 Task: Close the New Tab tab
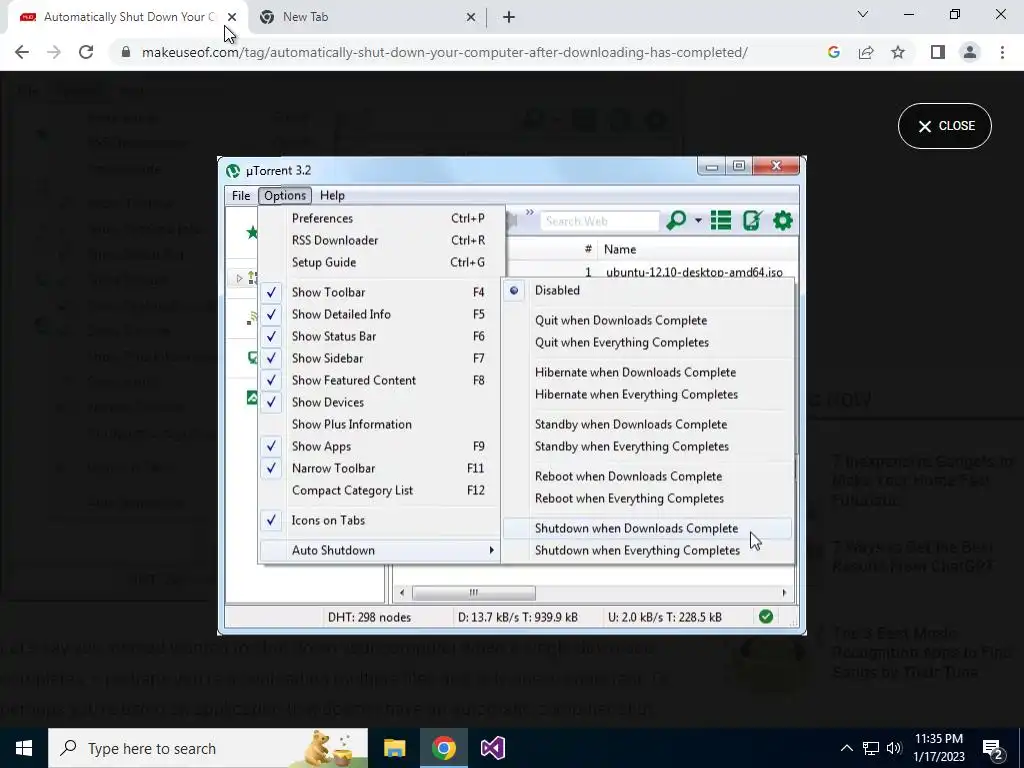coord(471,18)
